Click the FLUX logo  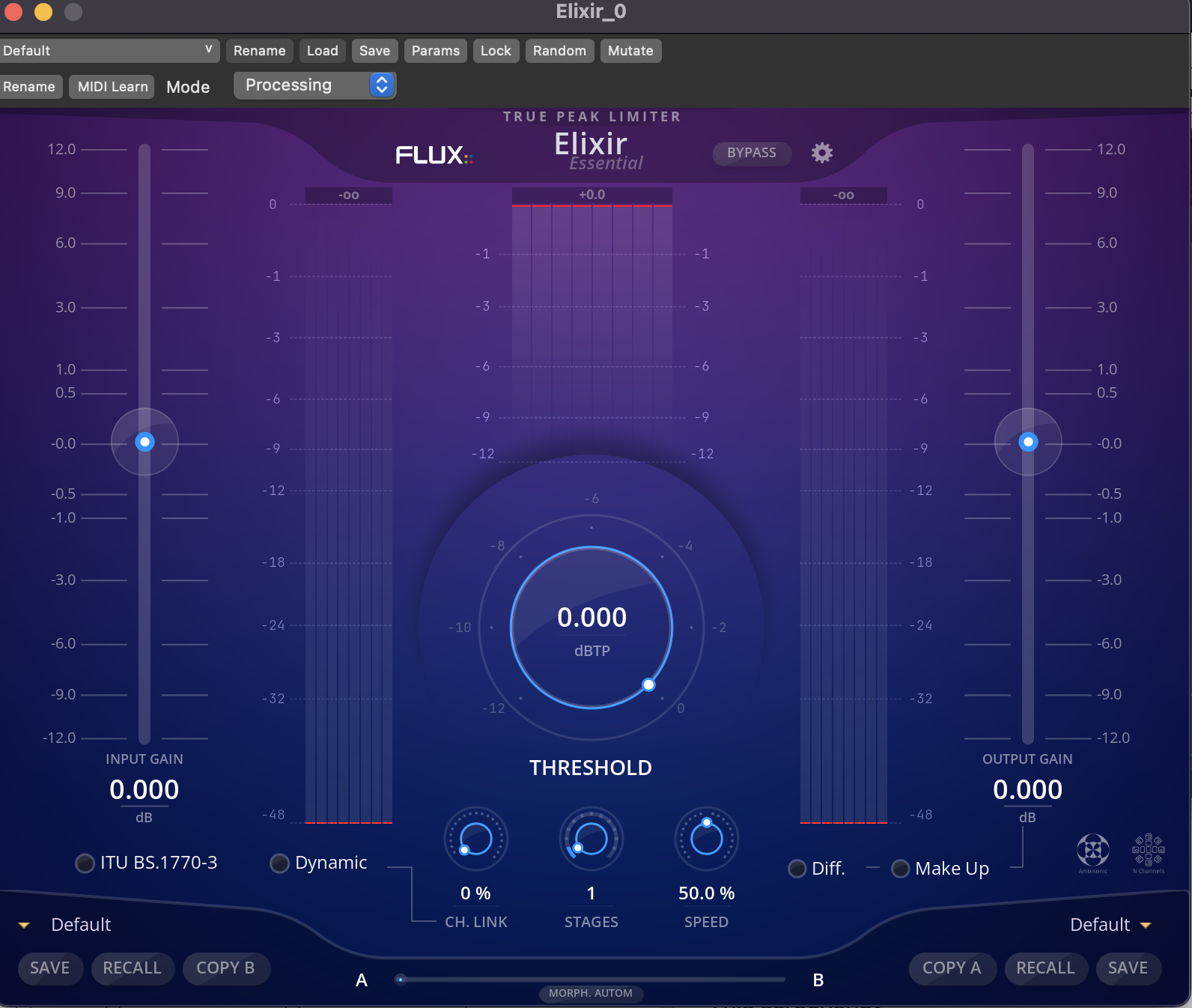point(434,155)
